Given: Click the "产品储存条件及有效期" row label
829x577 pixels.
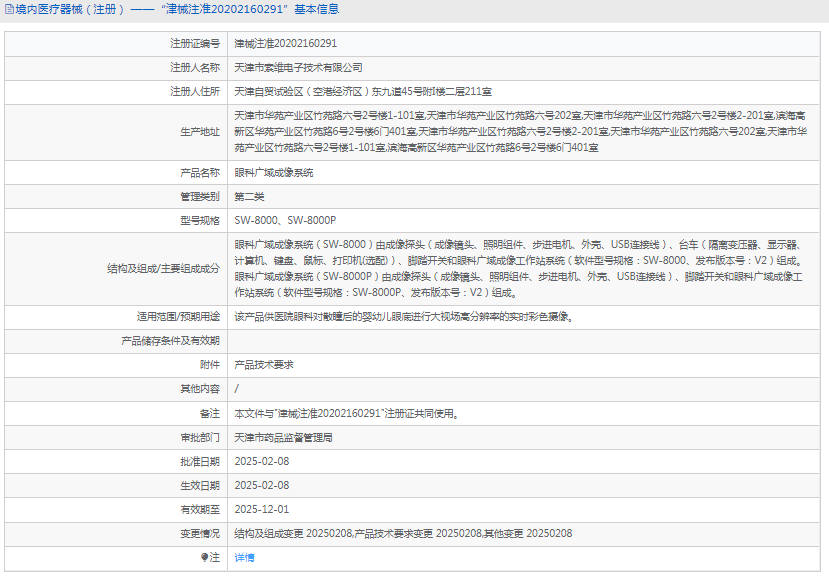Looking at the screenshot, I should click(x=170, y=341).
